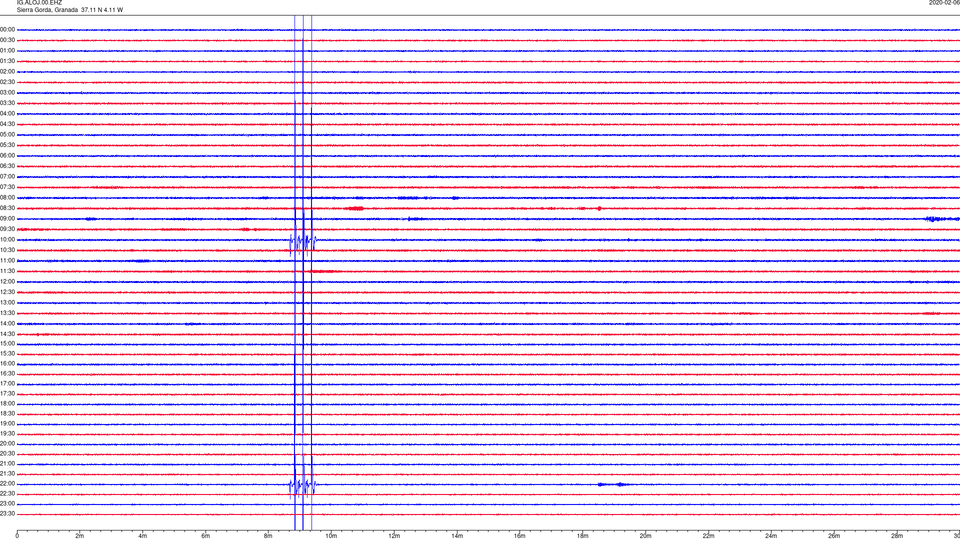The width and height of the screenshot is (960, 540).
Task: Click the station code IG.ALOJ.00.EHZ title
Action: click(39, 3)
